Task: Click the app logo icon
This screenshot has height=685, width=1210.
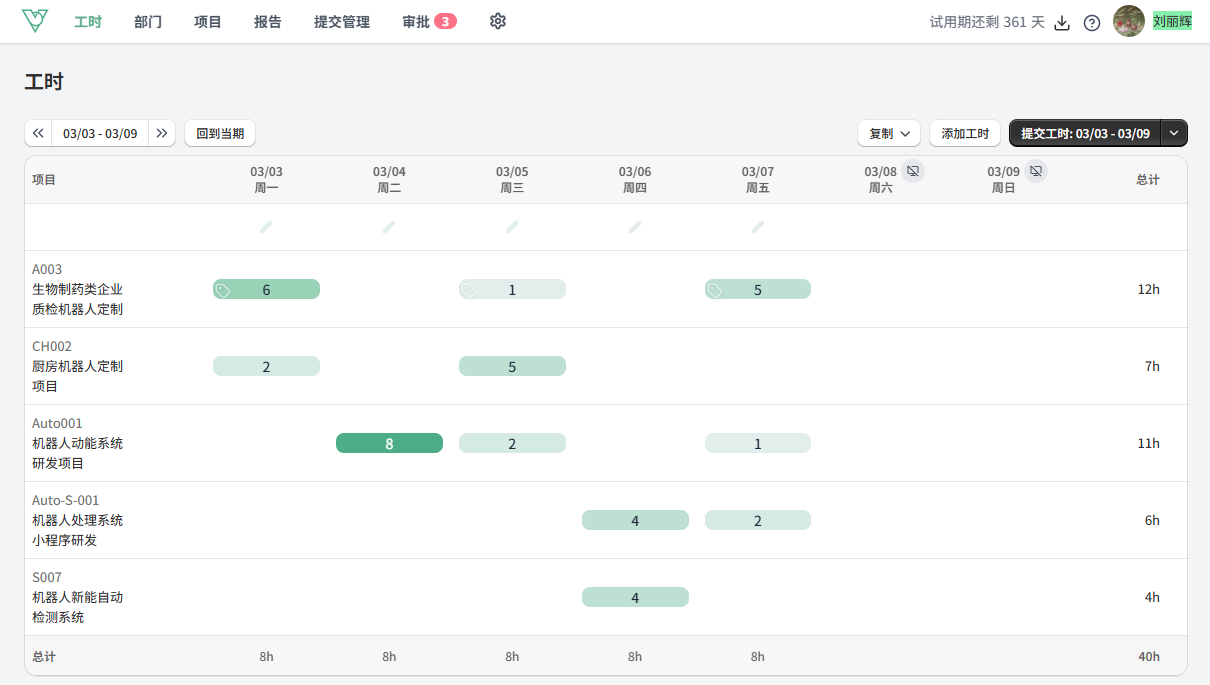Action: click(x=35, y=21)
